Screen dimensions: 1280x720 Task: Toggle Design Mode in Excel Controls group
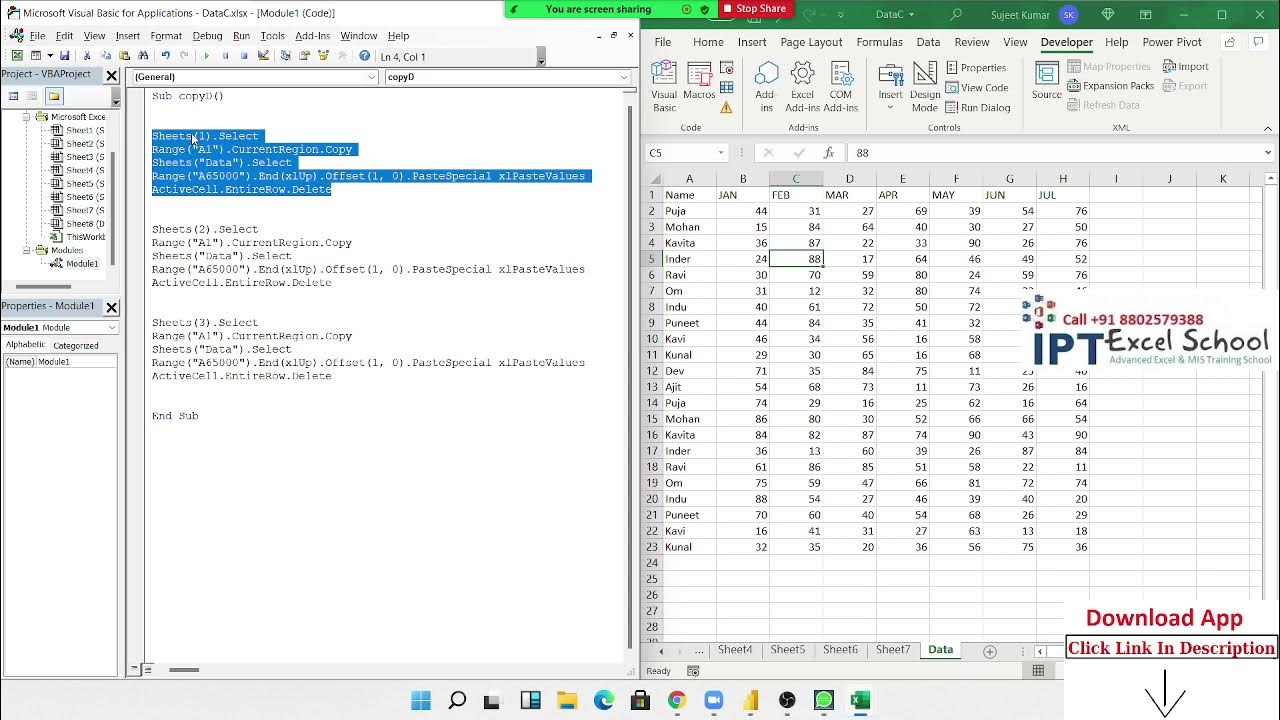click(x=925, y=85)
